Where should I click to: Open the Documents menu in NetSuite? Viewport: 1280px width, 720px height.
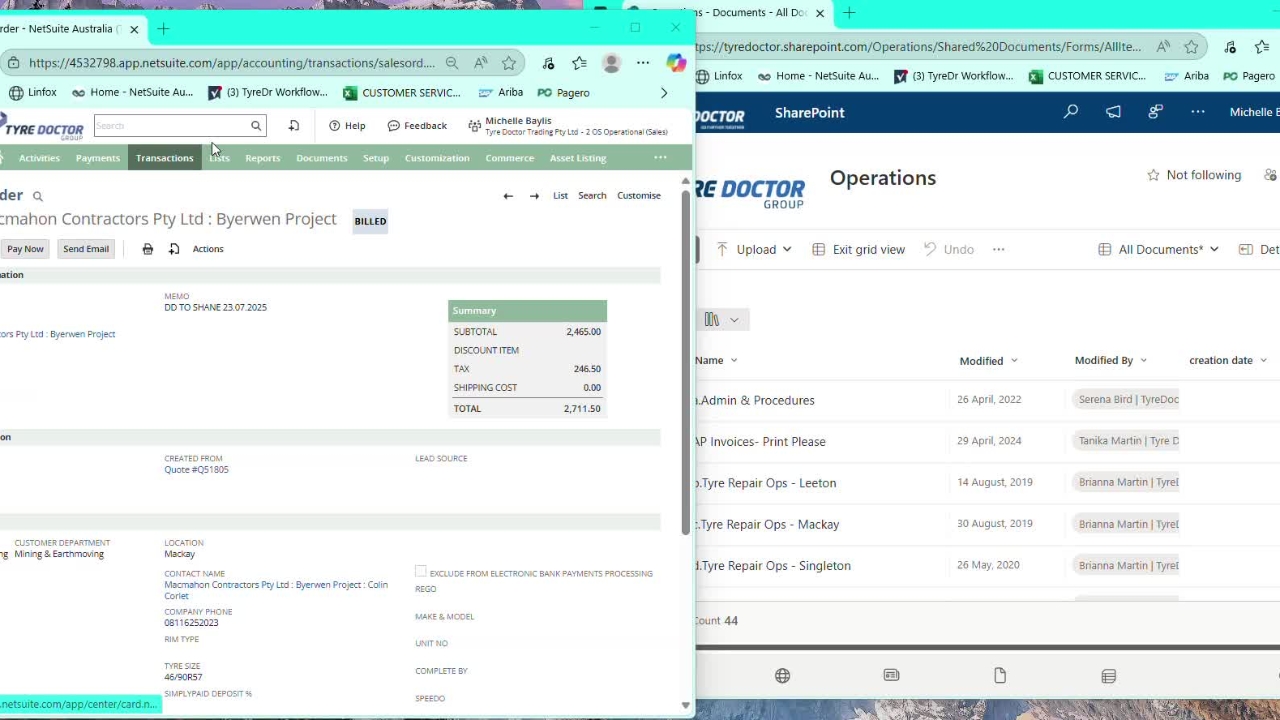click(322, 158)
